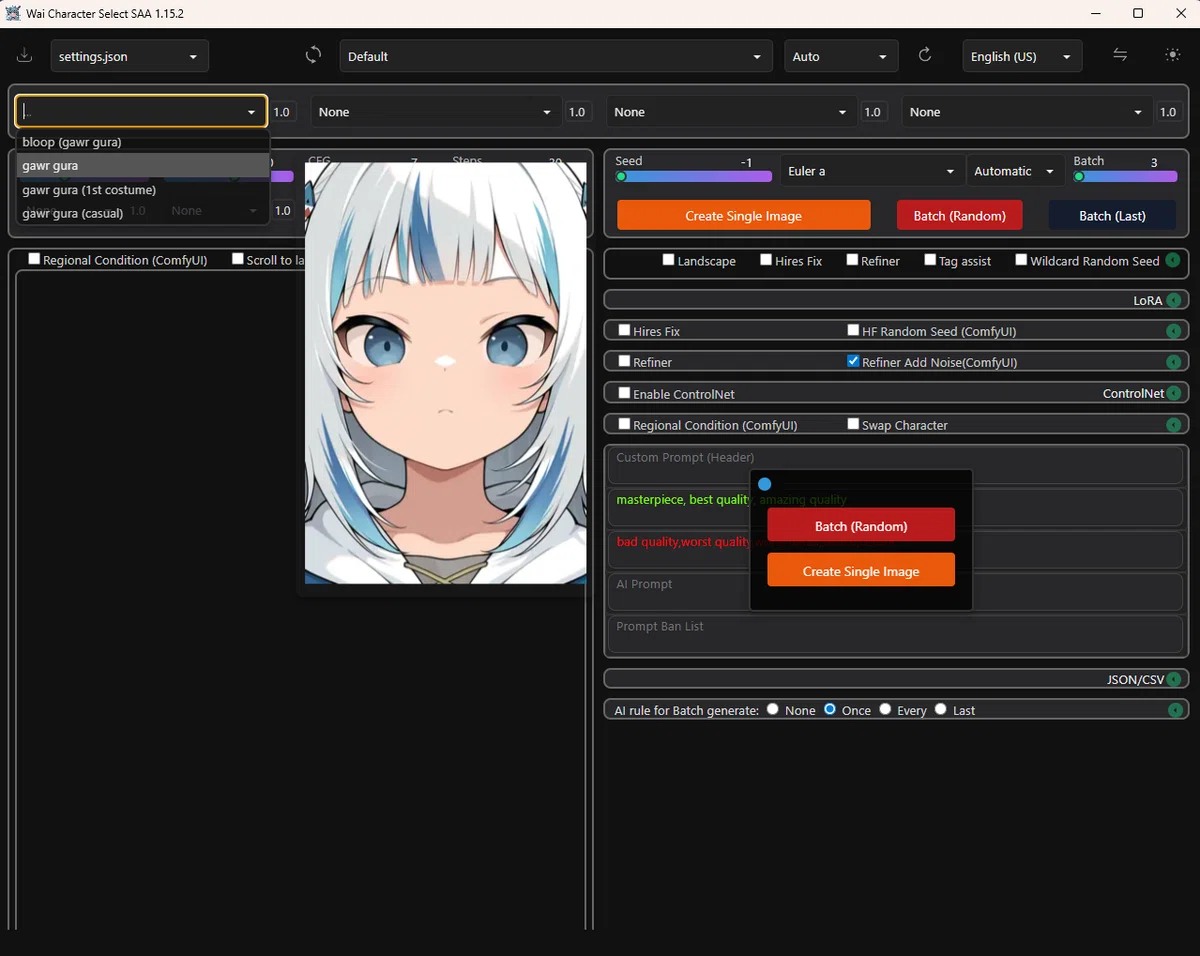Select the Every radio for AI rule
The image size is (1200, 956).
point(885,709)
